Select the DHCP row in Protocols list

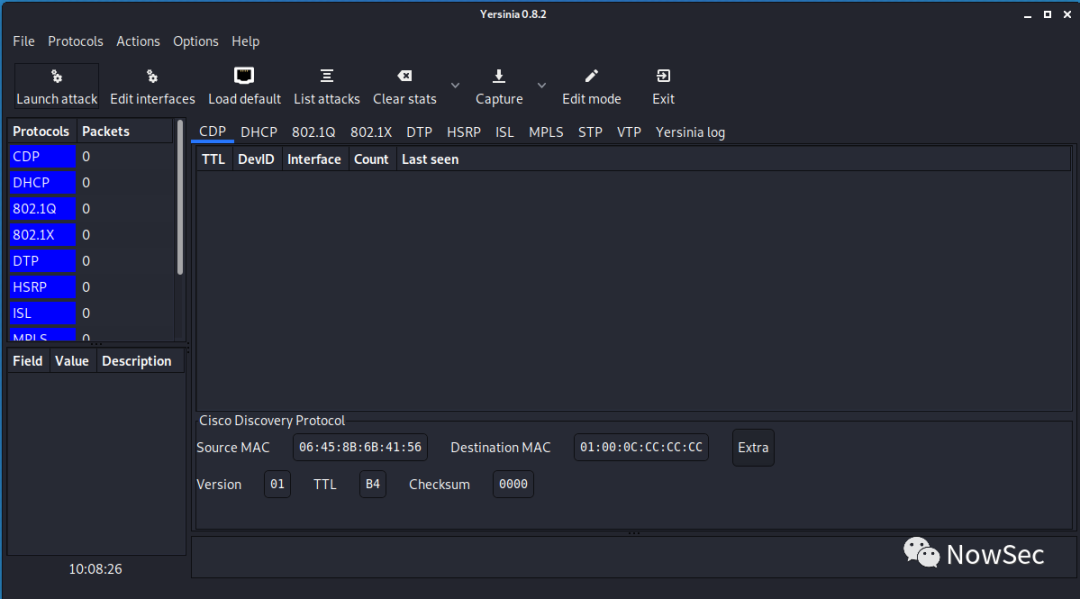[x=90, y=182]
